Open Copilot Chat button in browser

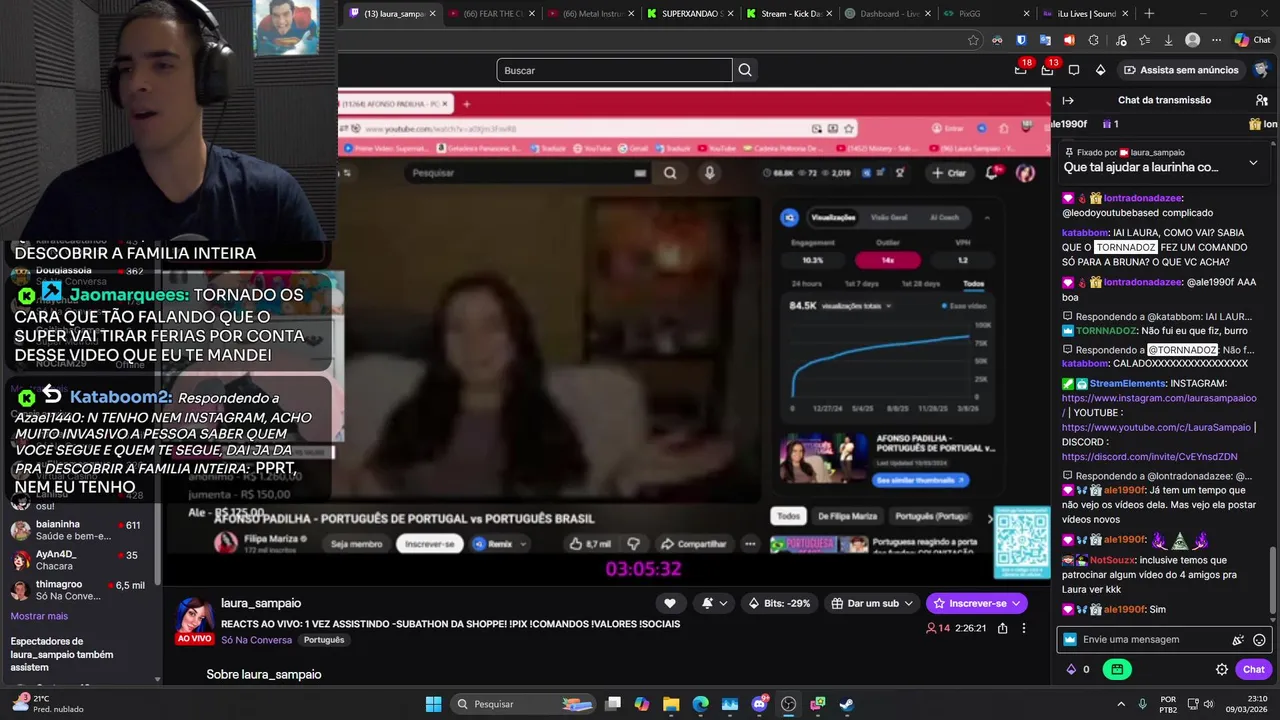click(x=1253, y=40)
